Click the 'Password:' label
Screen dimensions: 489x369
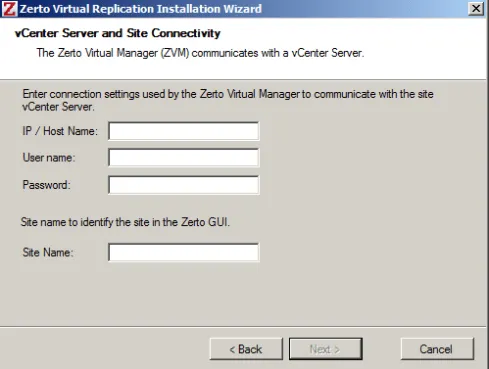coord(46,185)
